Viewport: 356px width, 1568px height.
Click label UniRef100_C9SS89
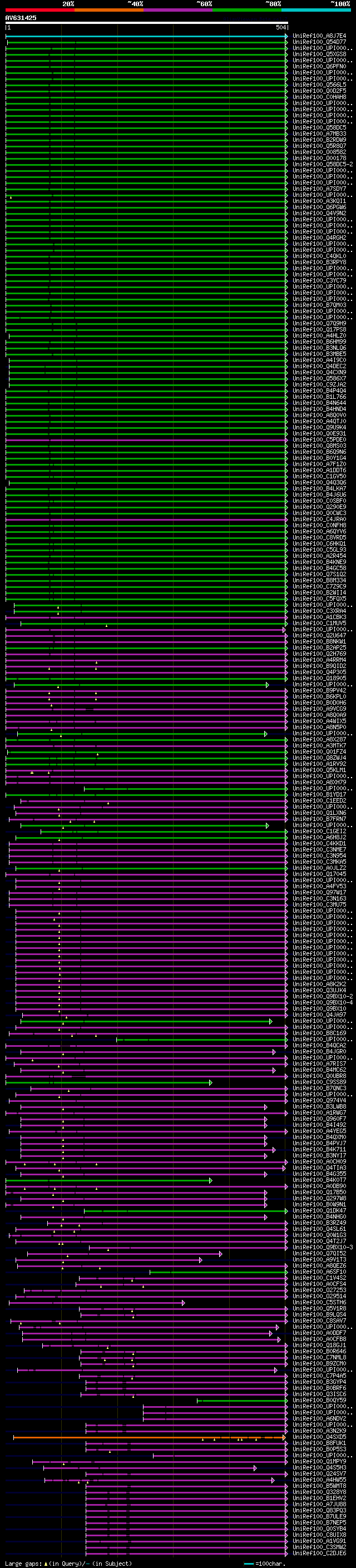click(319, 1082)
